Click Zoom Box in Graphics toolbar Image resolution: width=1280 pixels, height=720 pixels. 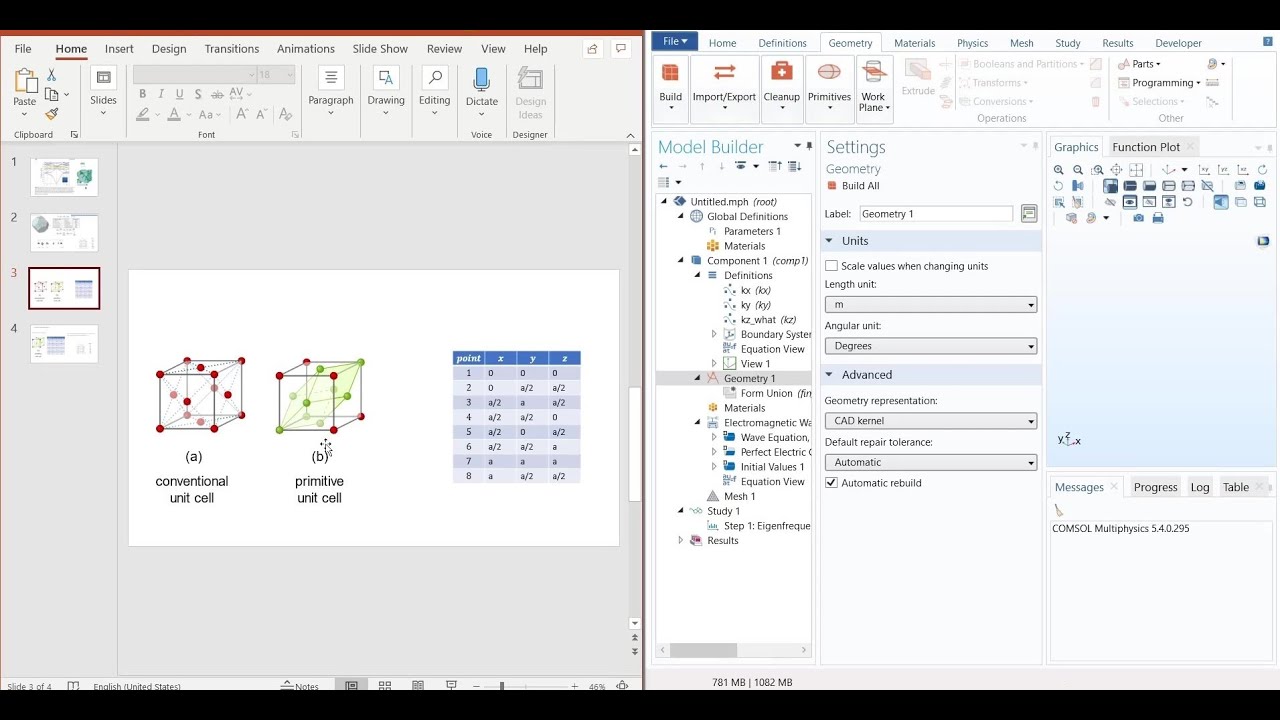coord(1098,170)
